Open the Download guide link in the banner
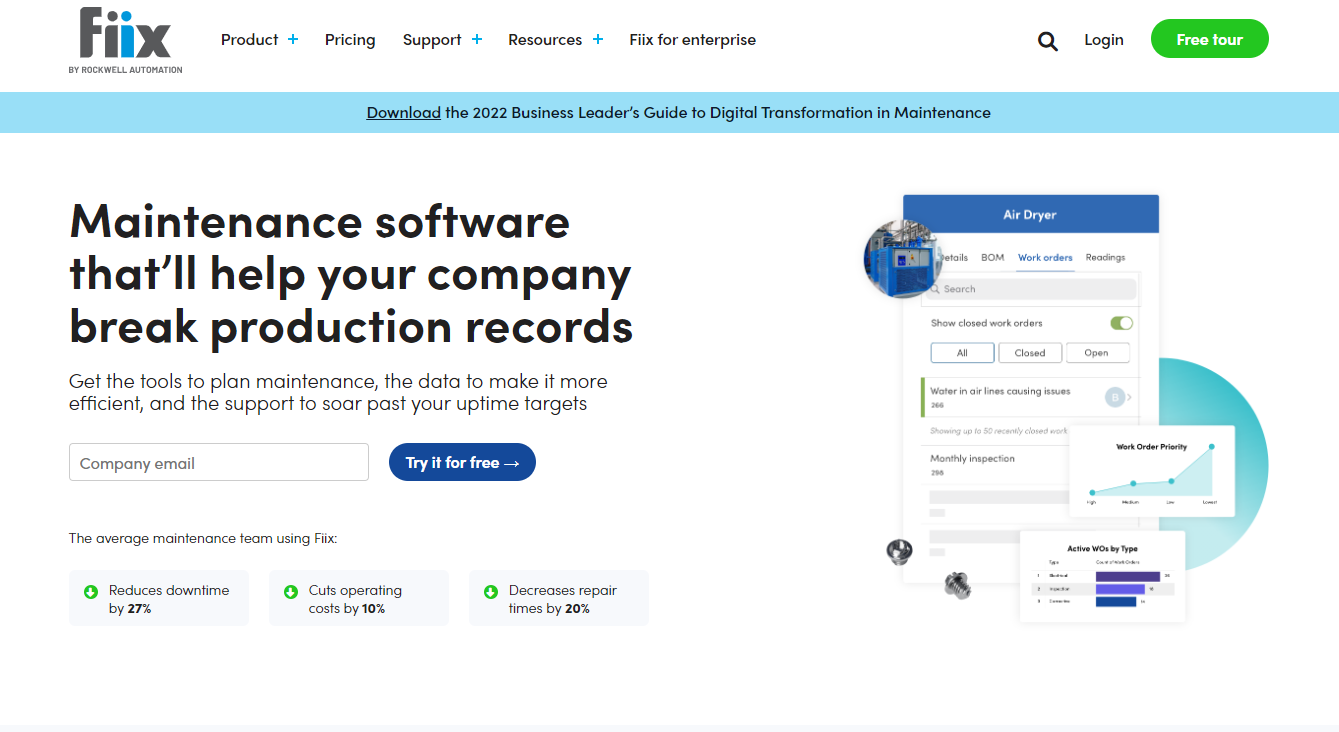Image resolution: width=1339 pixels, height=732 pixels. point(403,112)
